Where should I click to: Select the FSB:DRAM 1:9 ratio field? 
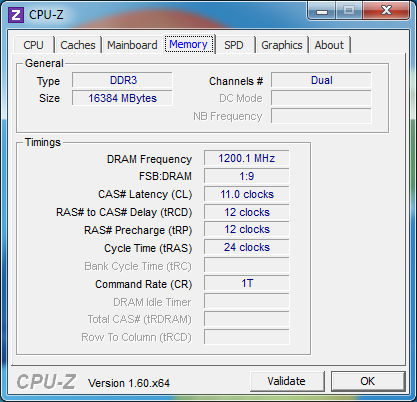coord(247,176)
